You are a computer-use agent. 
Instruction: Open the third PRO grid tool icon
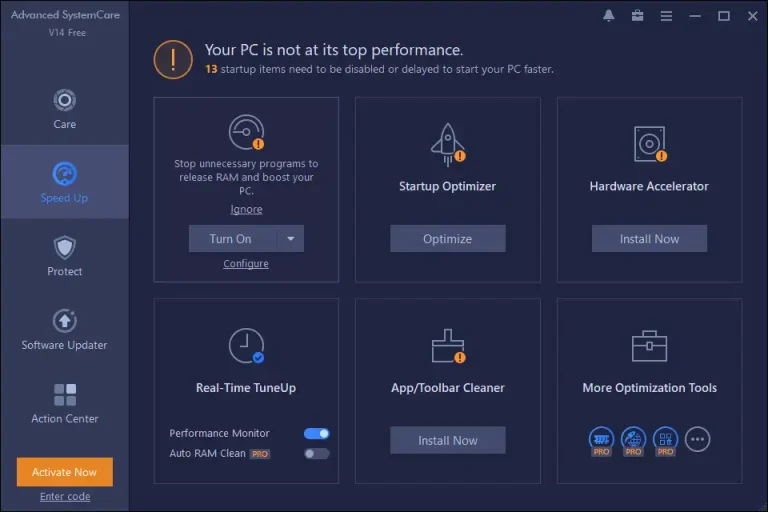[665, 440]
